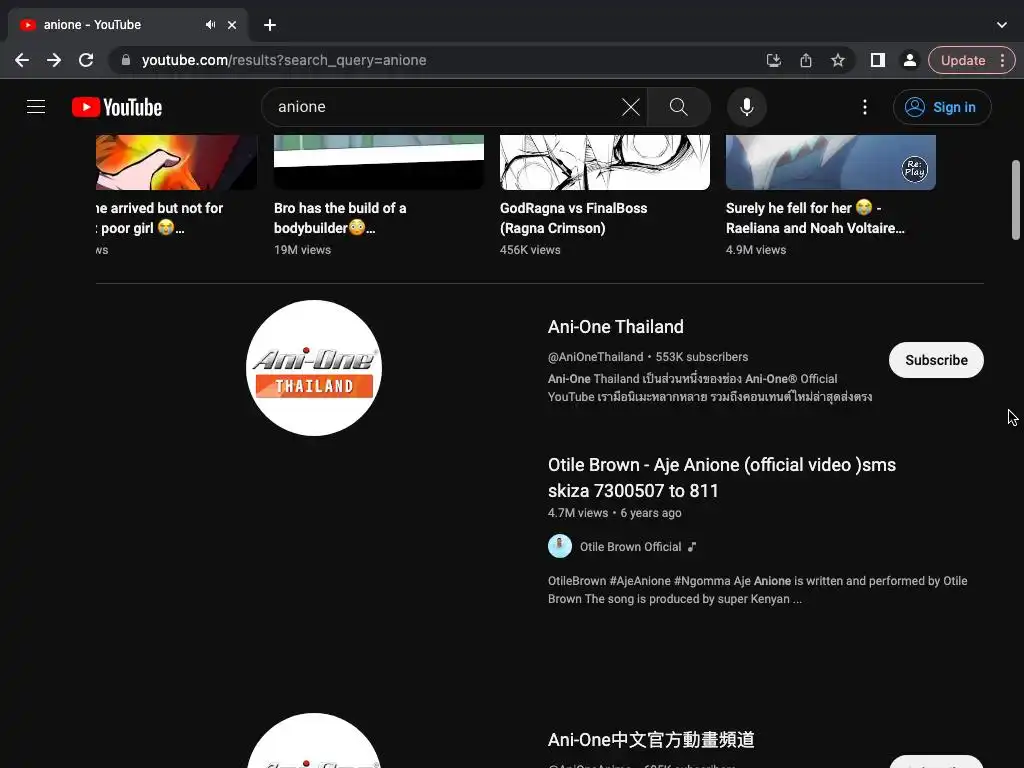Click @AniOneThailand handle text
This screenshot has width=1024, height=768.
(596, 357)
